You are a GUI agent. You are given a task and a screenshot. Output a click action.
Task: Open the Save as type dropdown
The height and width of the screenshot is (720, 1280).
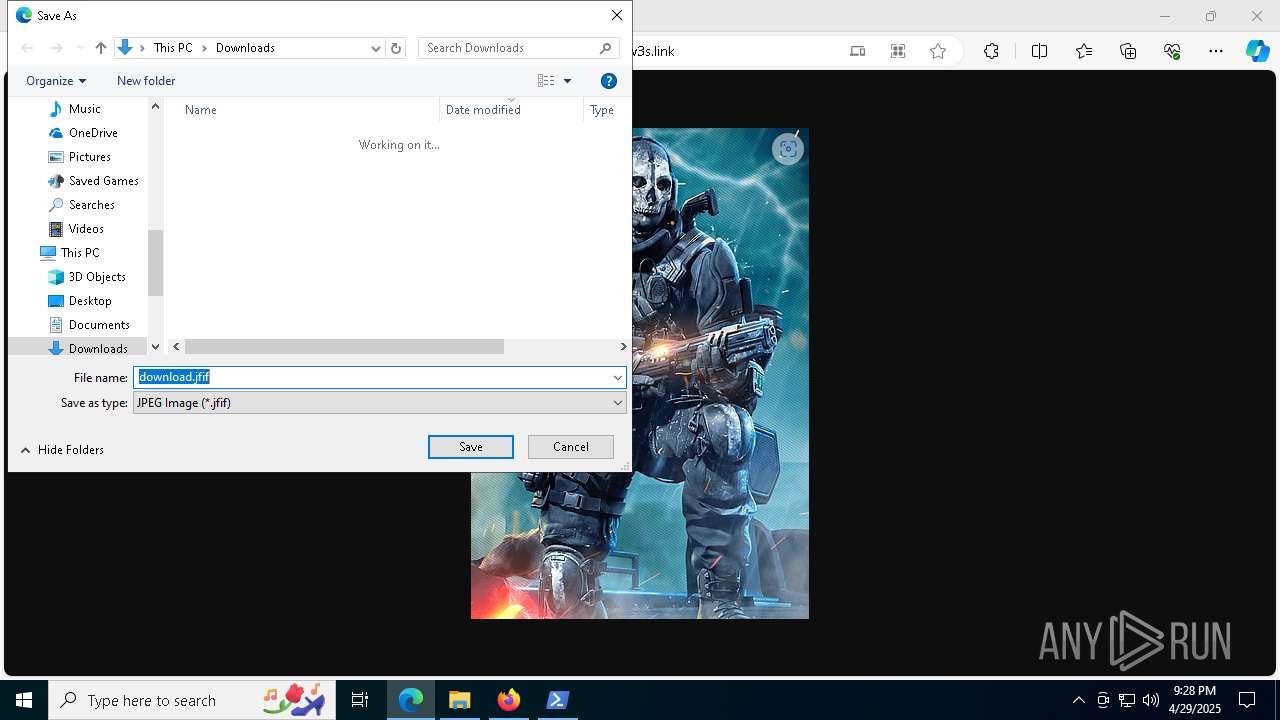(380, 403)
